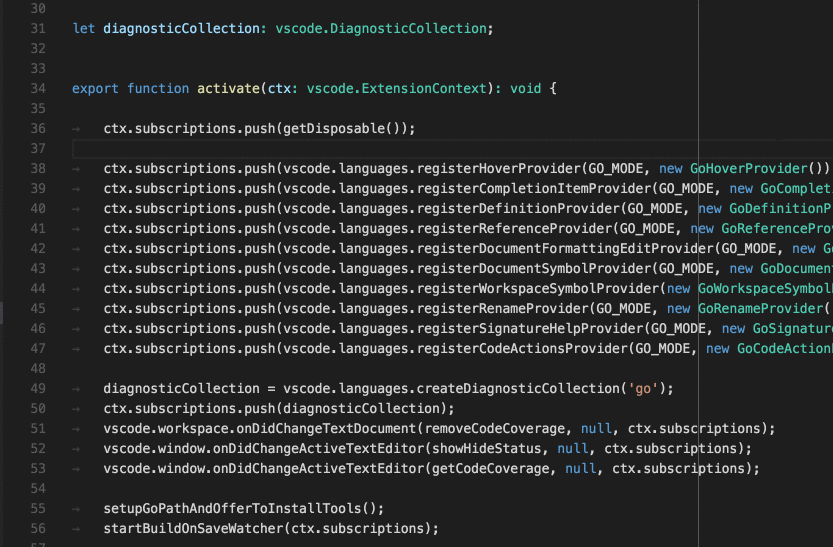Click 'startBuildOnSaveWatcher' on line 56
Viewport: 833px width, 547px height.
click(193, 529)
